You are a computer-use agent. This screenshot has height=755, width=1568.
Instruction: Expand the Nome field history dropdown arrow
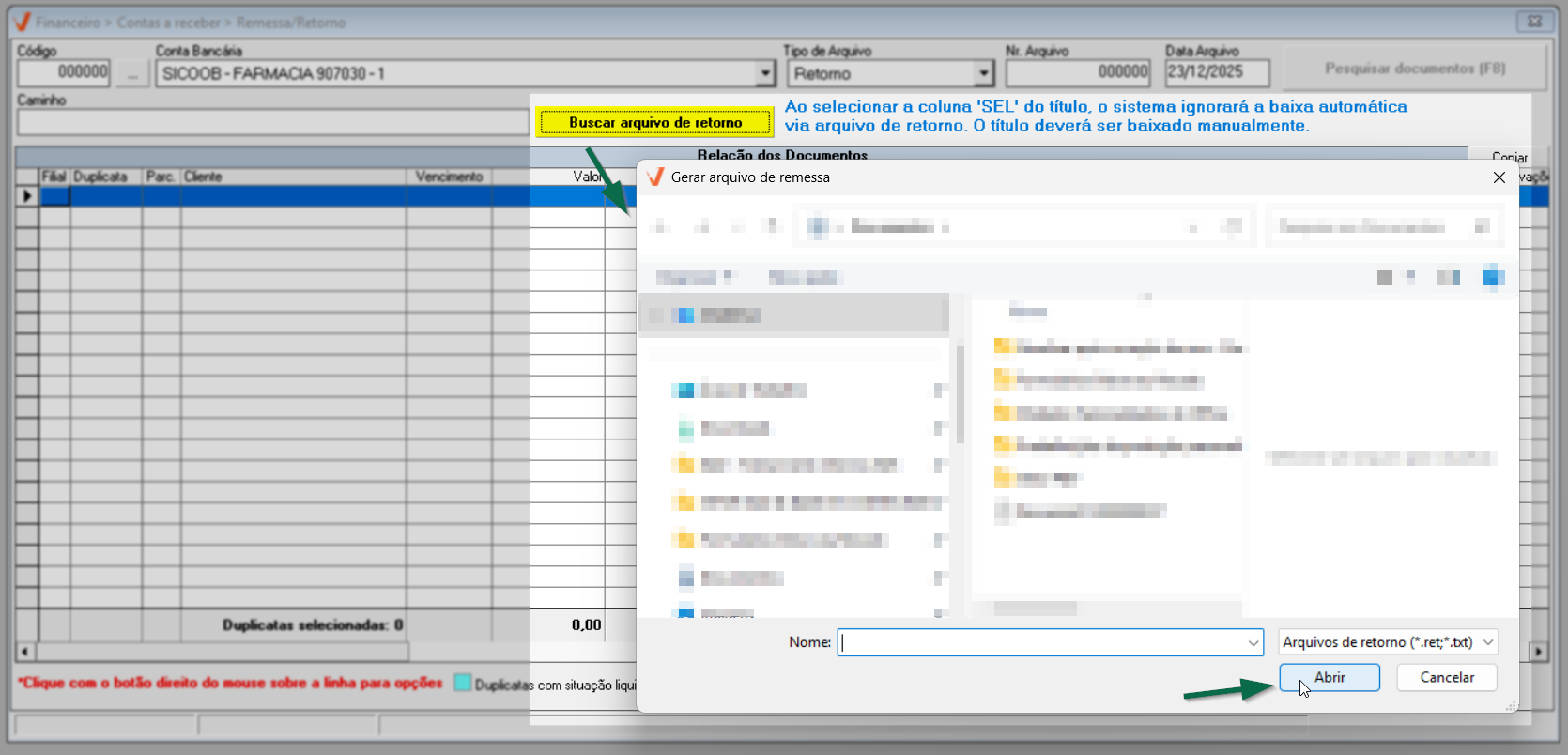coord(1253,642)
